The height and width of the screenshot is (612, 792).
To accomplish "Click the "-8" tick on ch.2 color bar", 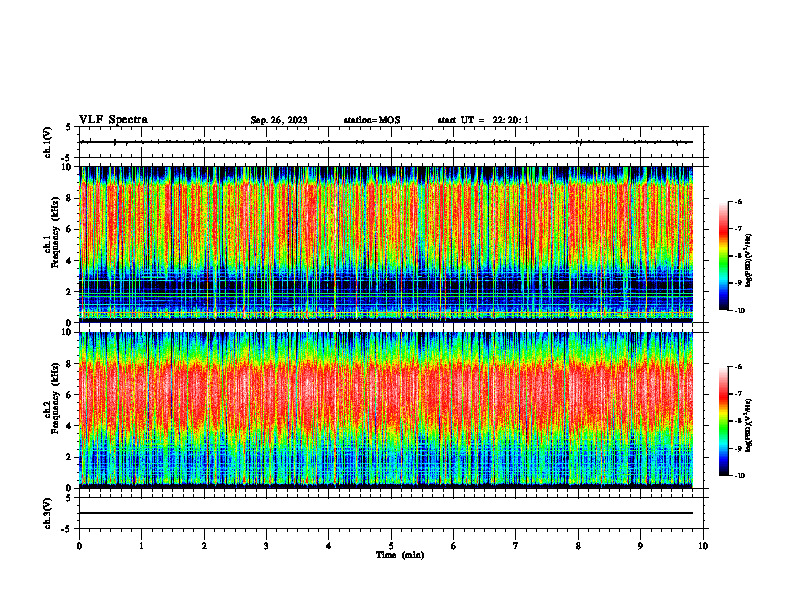I will coord(738,421).
